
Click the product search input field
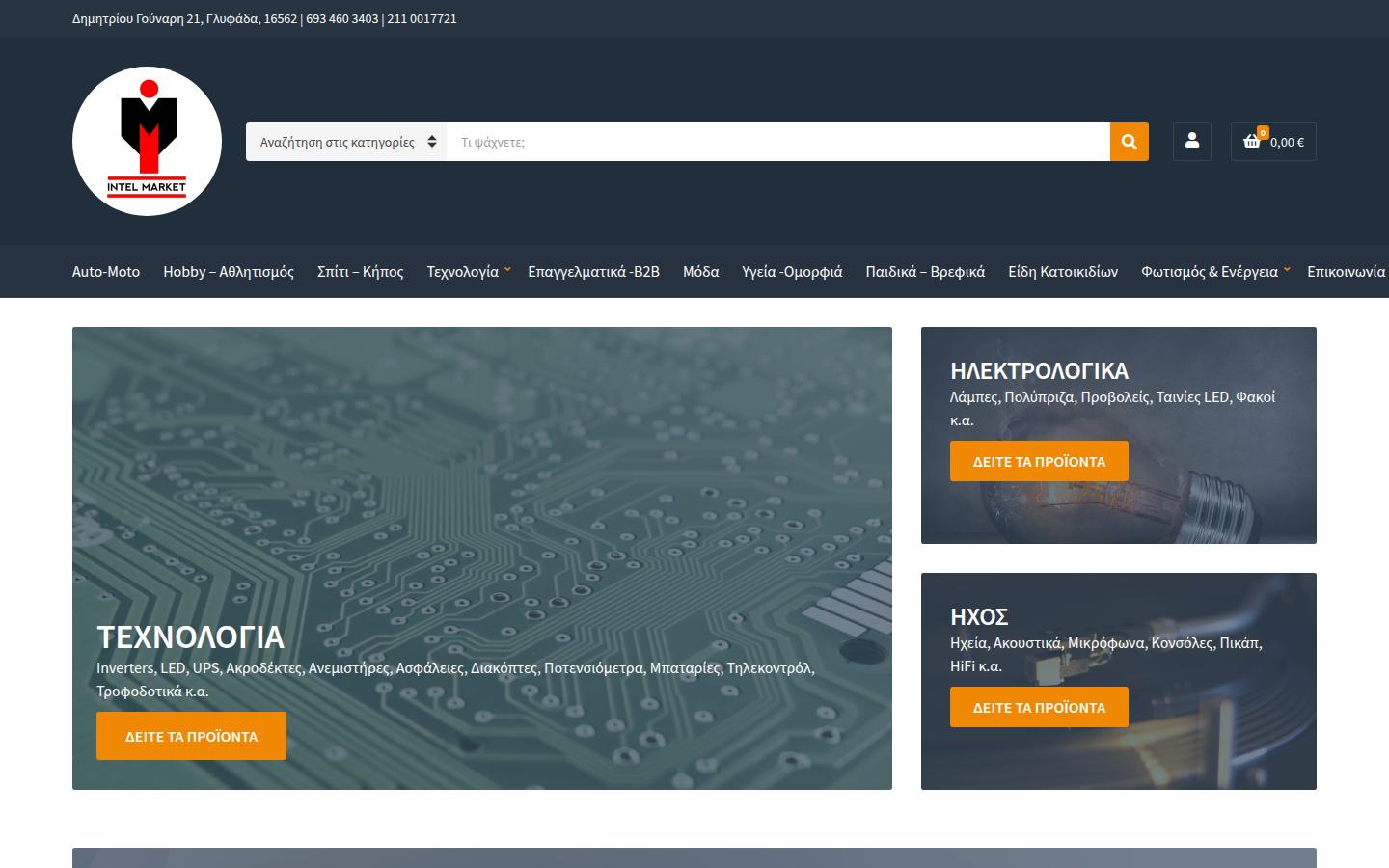pos(778,142)
